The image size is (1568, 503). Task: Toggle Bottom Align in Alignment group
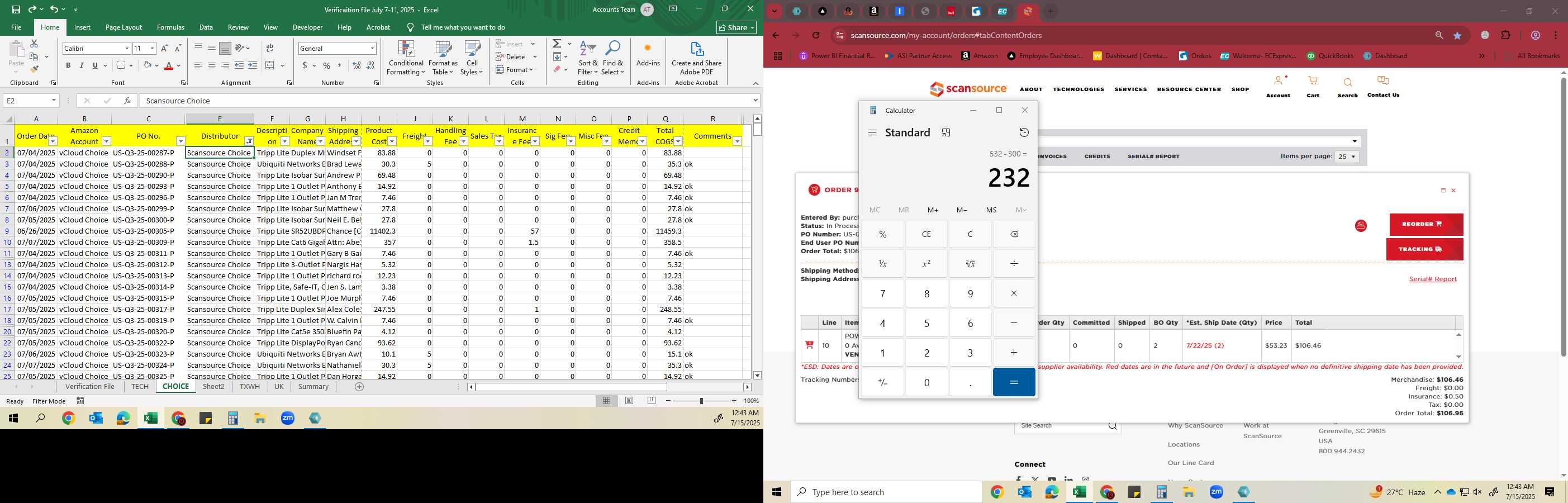pos(225,48)
